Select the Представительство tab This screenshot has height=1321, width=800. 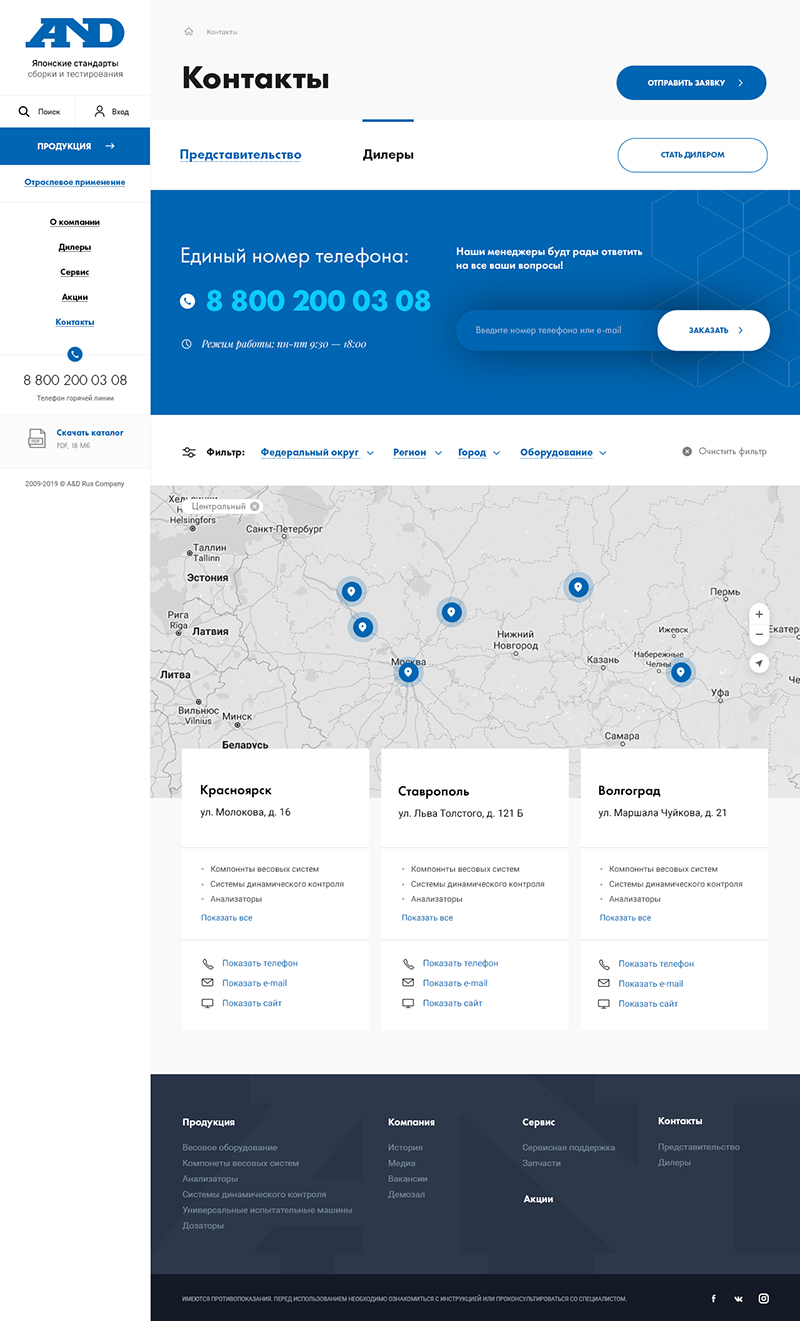click(240, 155)
